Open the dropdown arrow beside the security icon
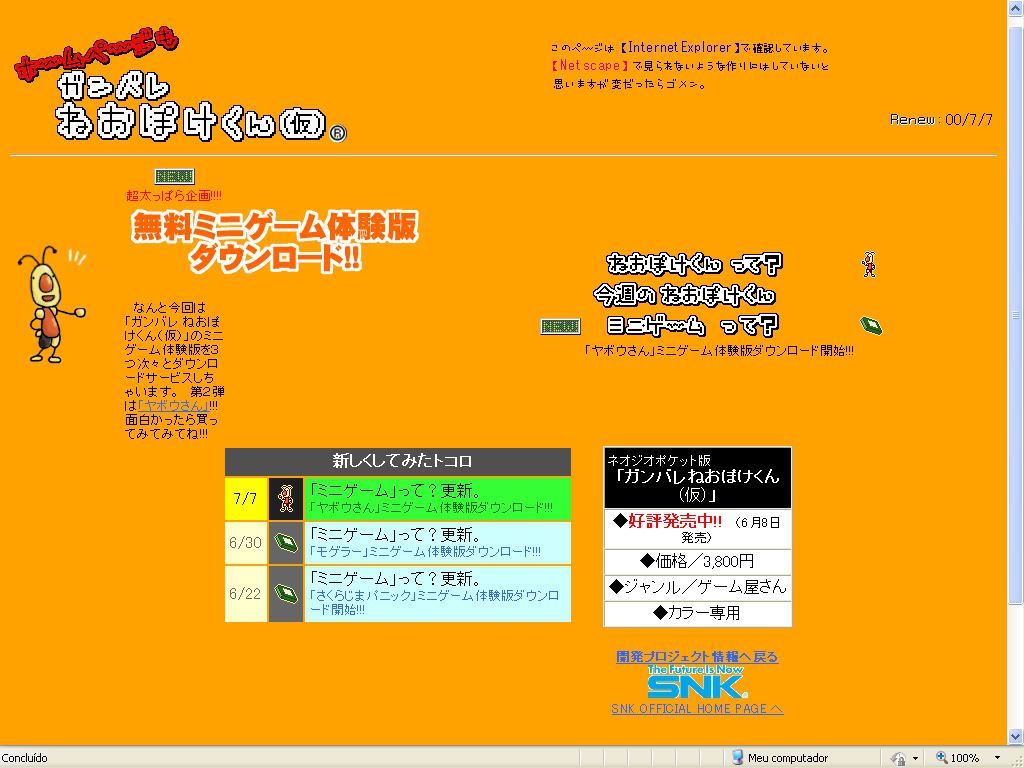 pyautogui.click(x=915, y=758)
